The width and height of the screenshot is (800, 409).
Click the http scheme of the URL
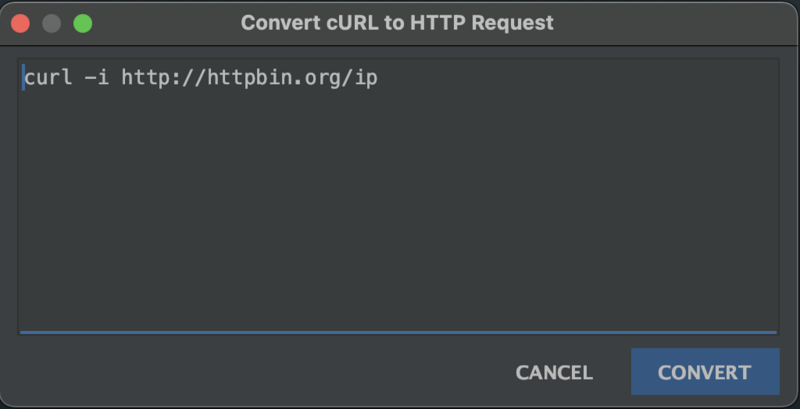pos(146,78)
